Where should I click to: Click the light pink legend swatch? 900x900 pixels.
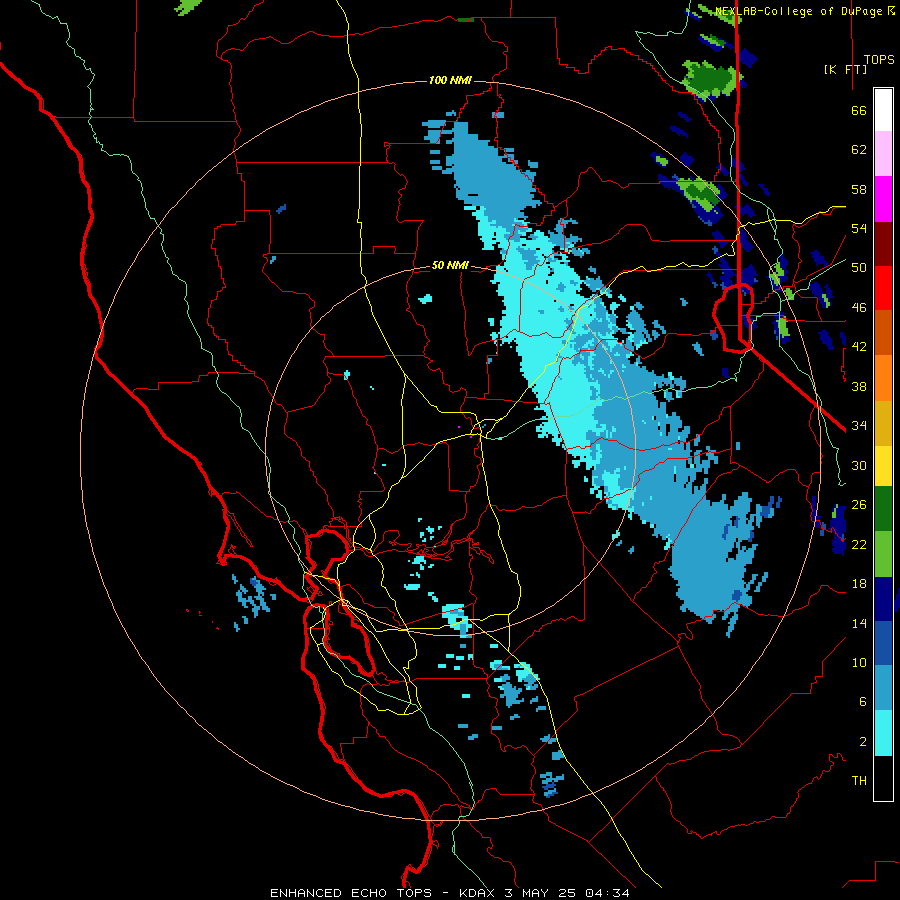[883, 153]
